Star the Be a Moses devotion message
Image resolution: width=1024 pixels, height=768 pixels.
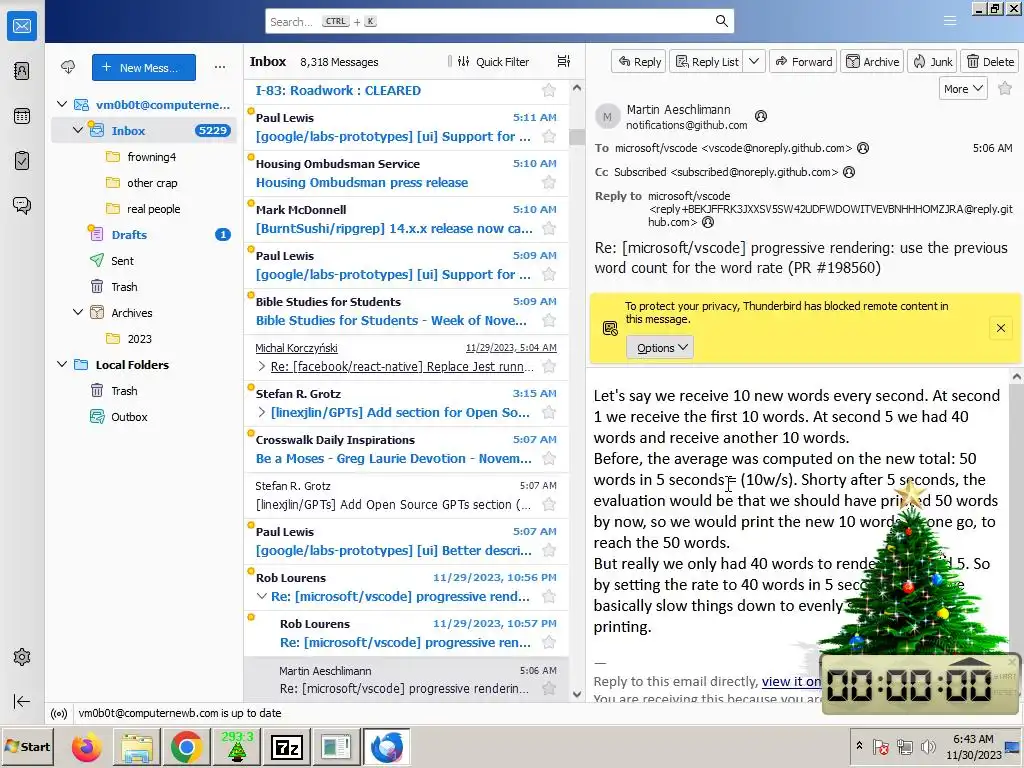[x=549, y=458]
